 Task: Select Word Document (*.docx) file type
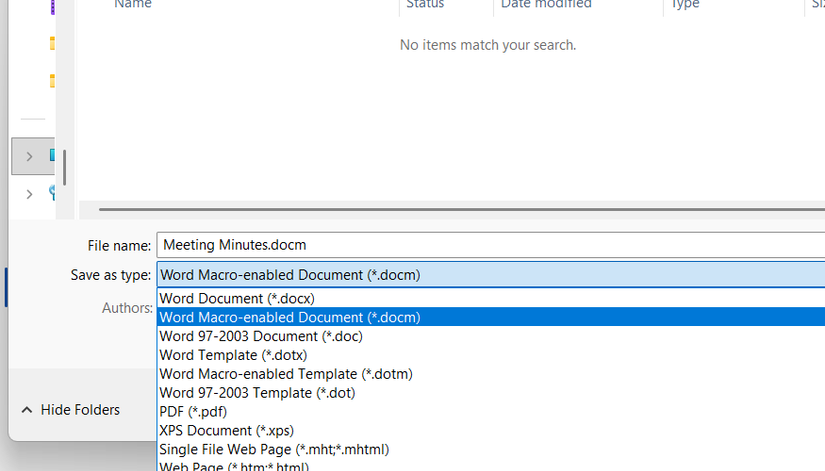point(491,298)
